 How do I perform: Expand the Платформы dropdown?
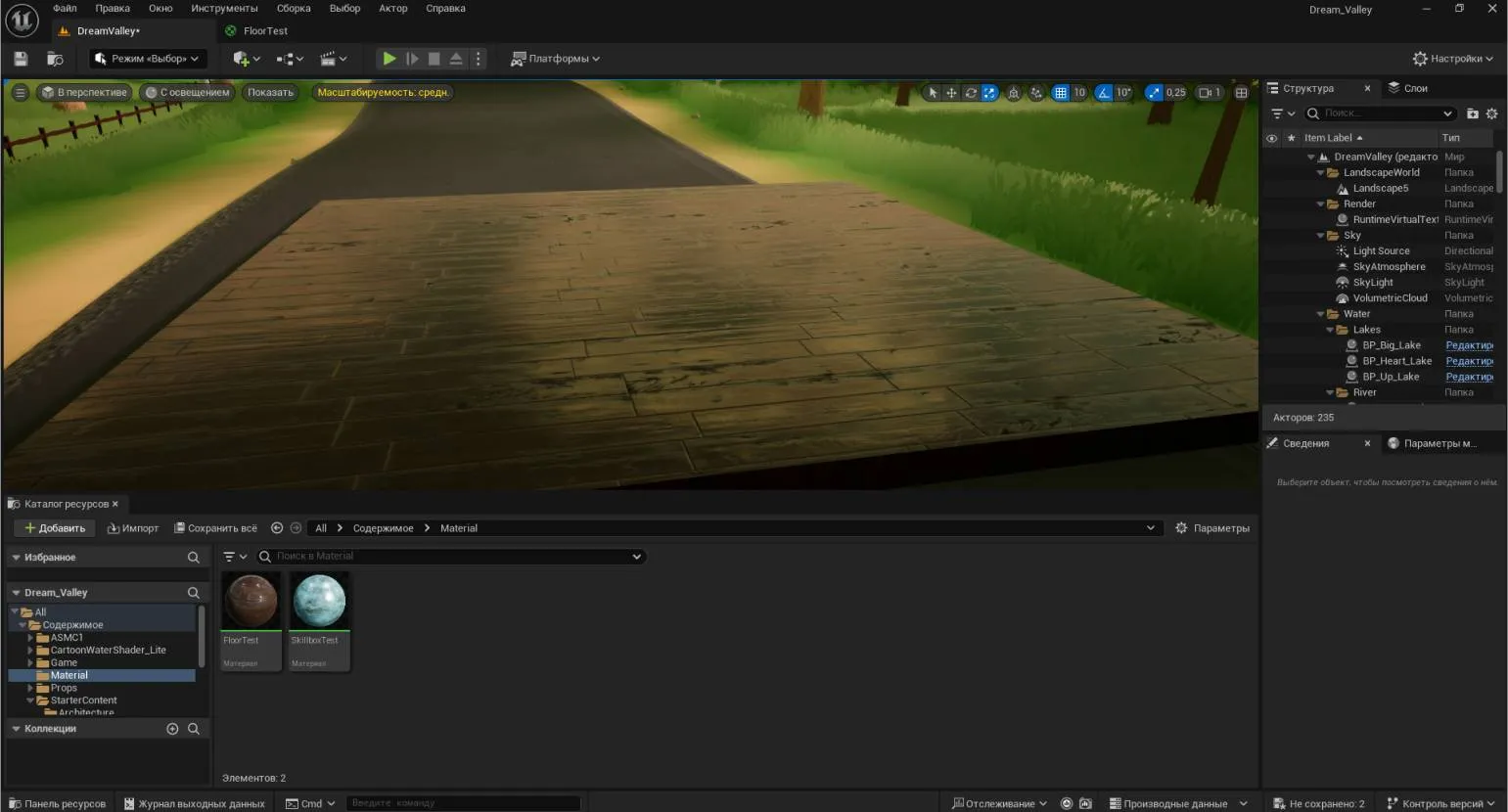click(x=555, y=59)
